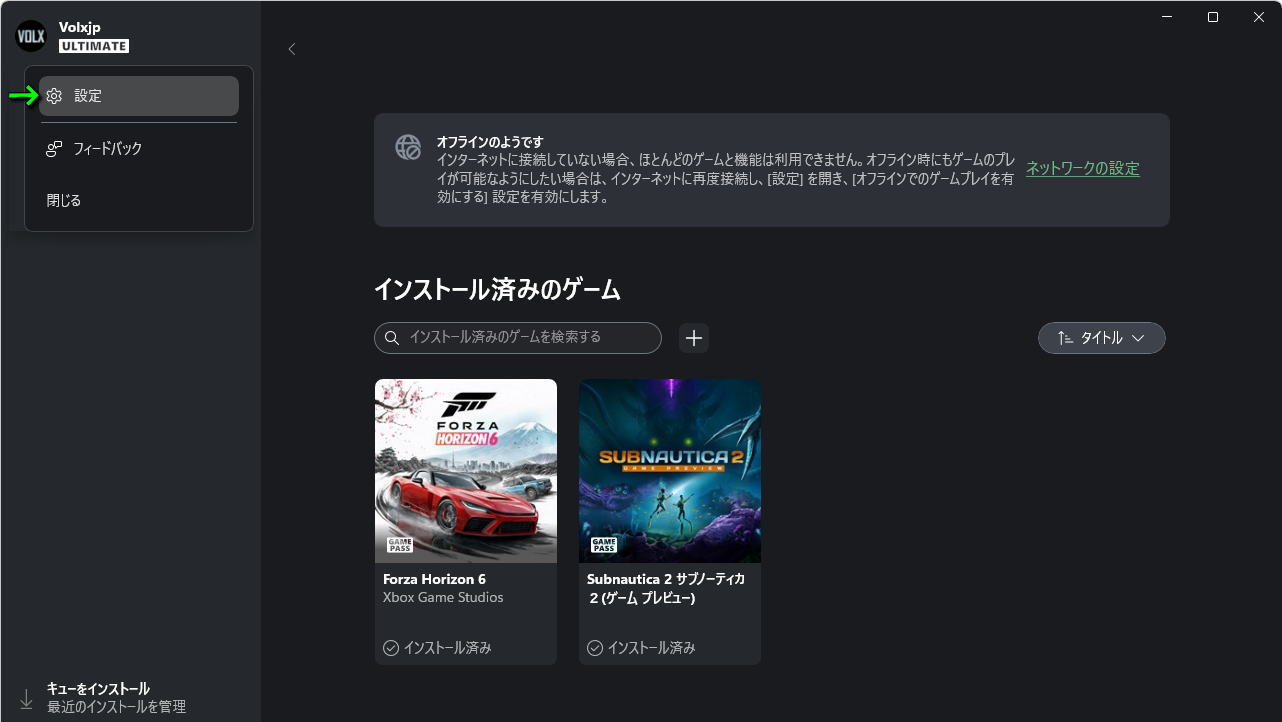Open ネットワークの設定 link
The height and width of the screenshot is (722, 1282).
click(x=1083, y=169)
